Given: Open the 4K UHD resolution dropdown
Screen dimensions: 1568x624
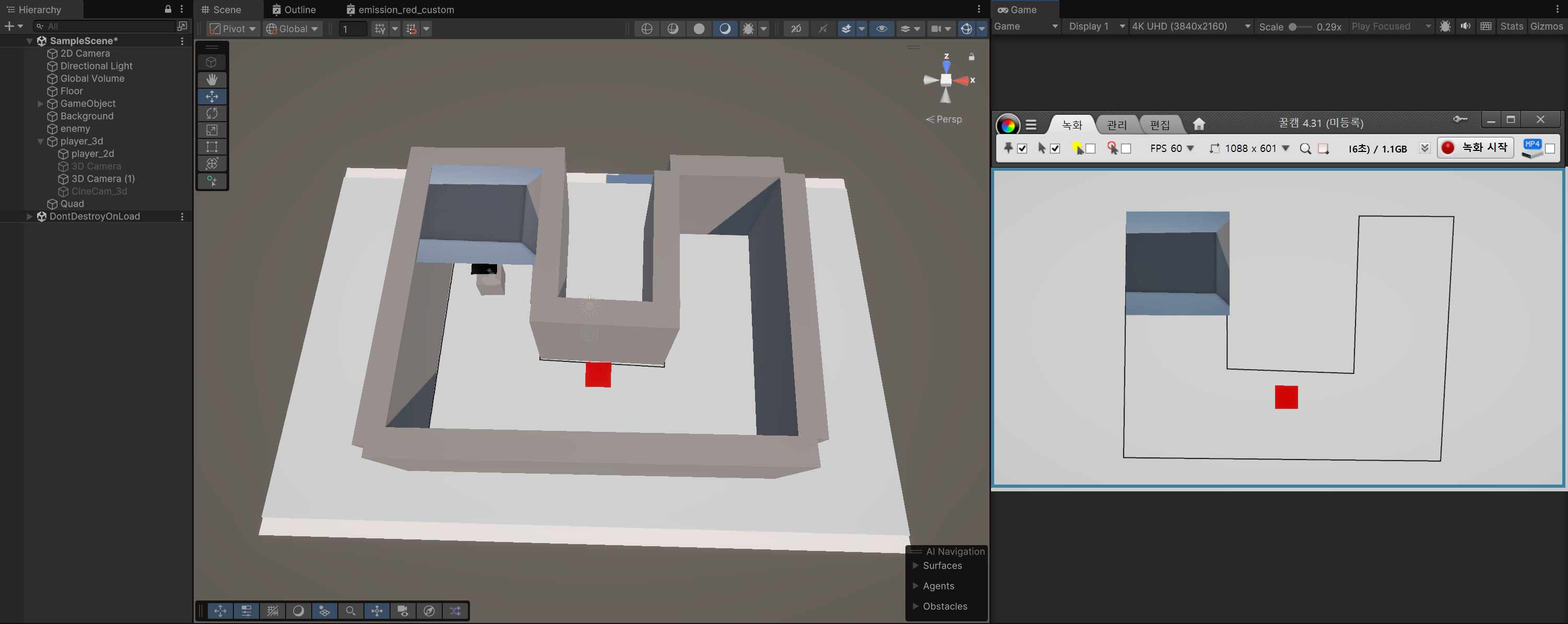Looking at the screenshot, I should coord(1190,26).
